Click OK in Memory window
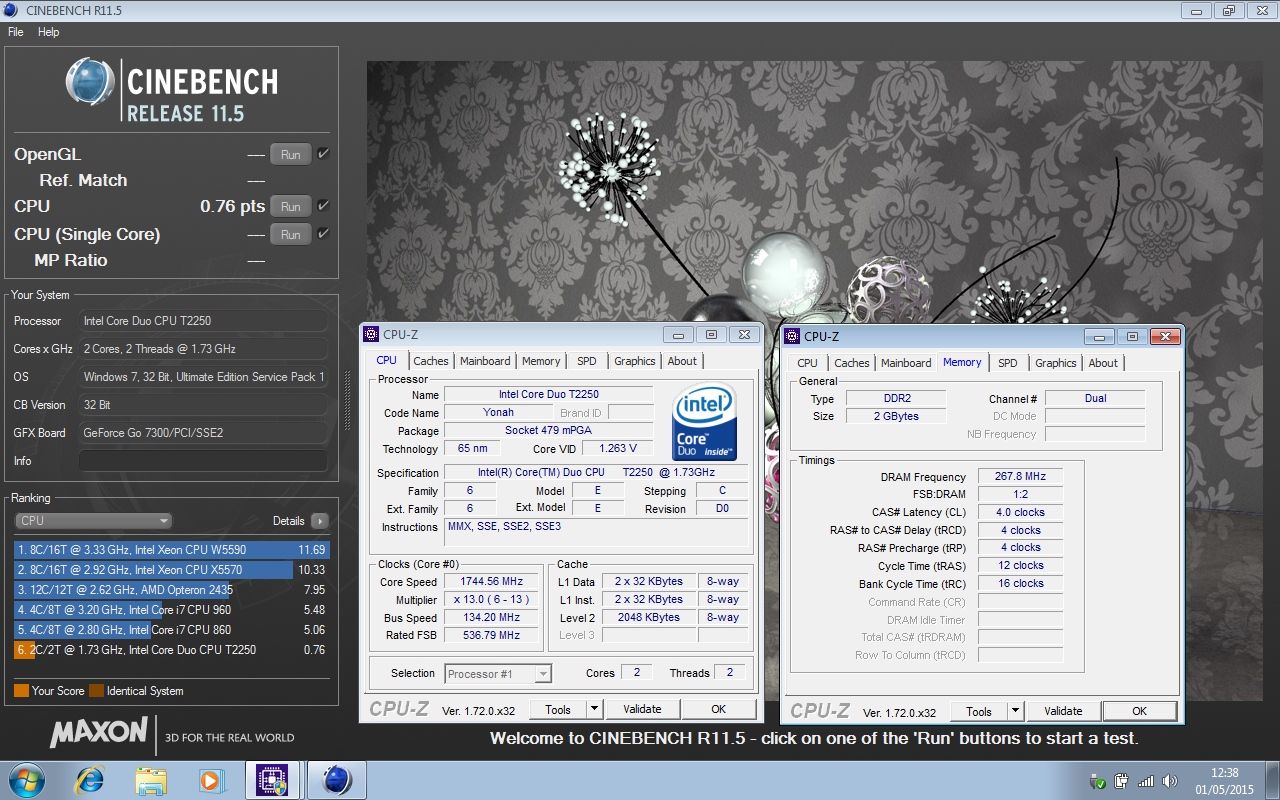The height and width of the screenshot is (800, 1280). 1139,711
